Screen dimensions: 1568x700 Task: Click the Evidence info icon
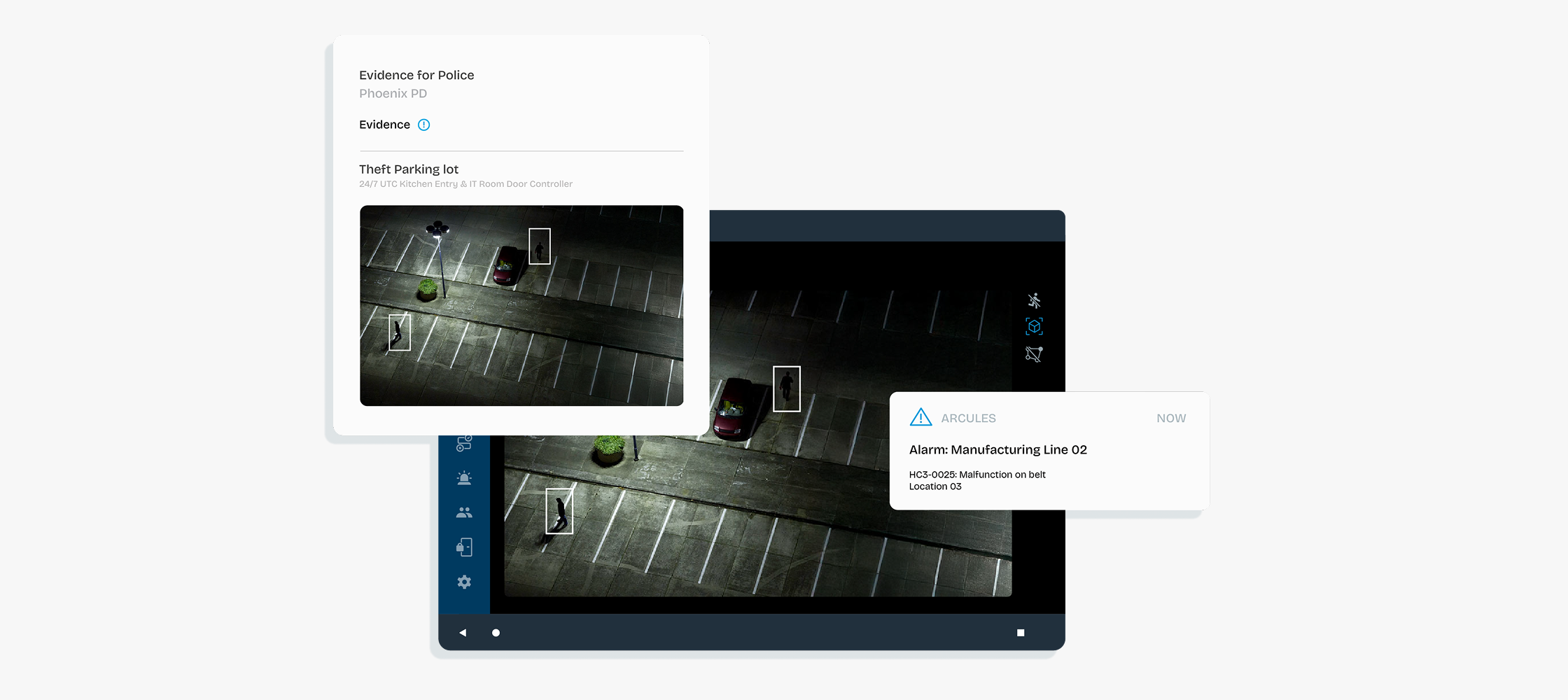pyautogui.click(x=423, y=125)
